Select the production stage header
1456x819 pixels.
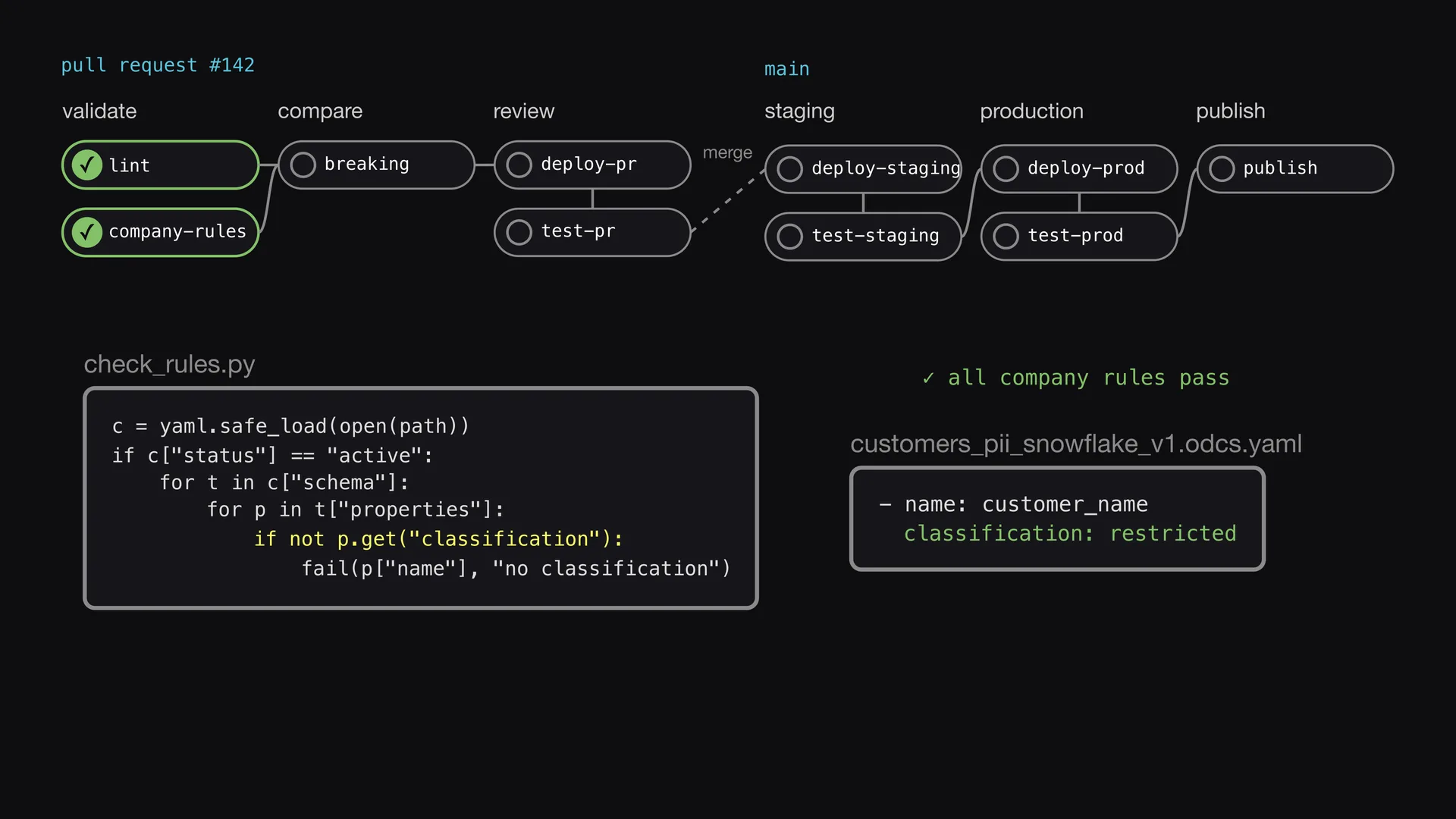point(1031,111)
